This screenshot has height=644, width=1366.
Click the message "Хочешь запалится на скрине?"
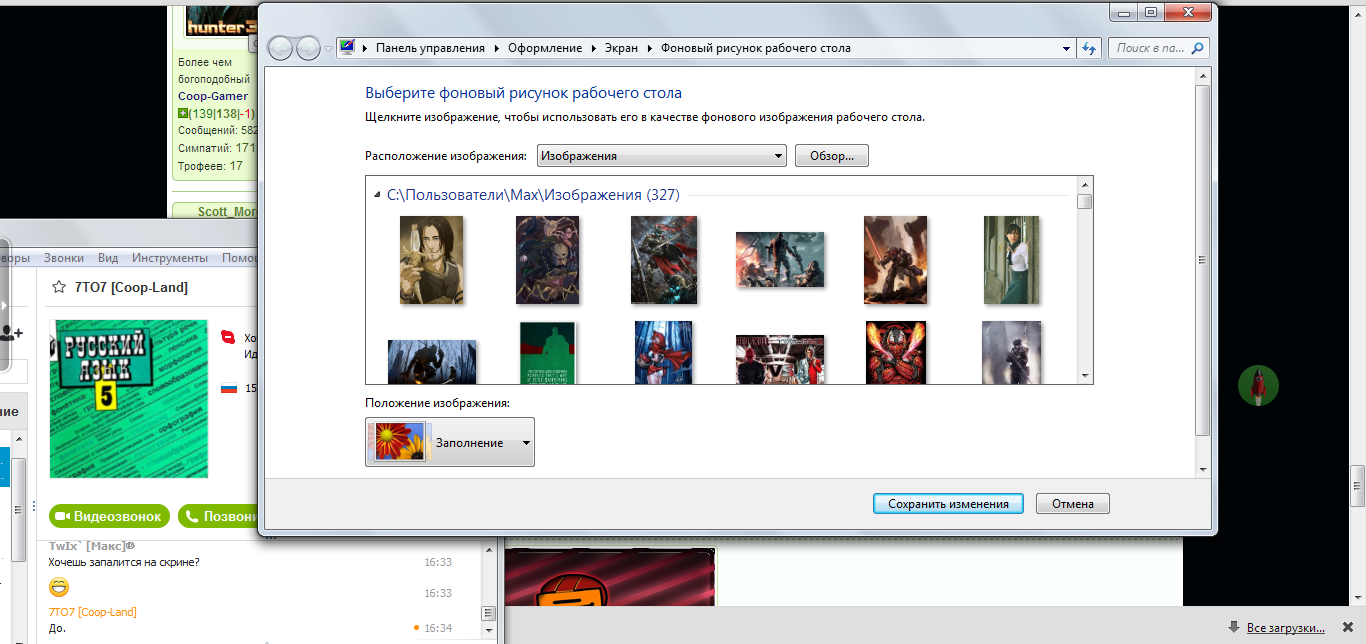tap(124, 562)
